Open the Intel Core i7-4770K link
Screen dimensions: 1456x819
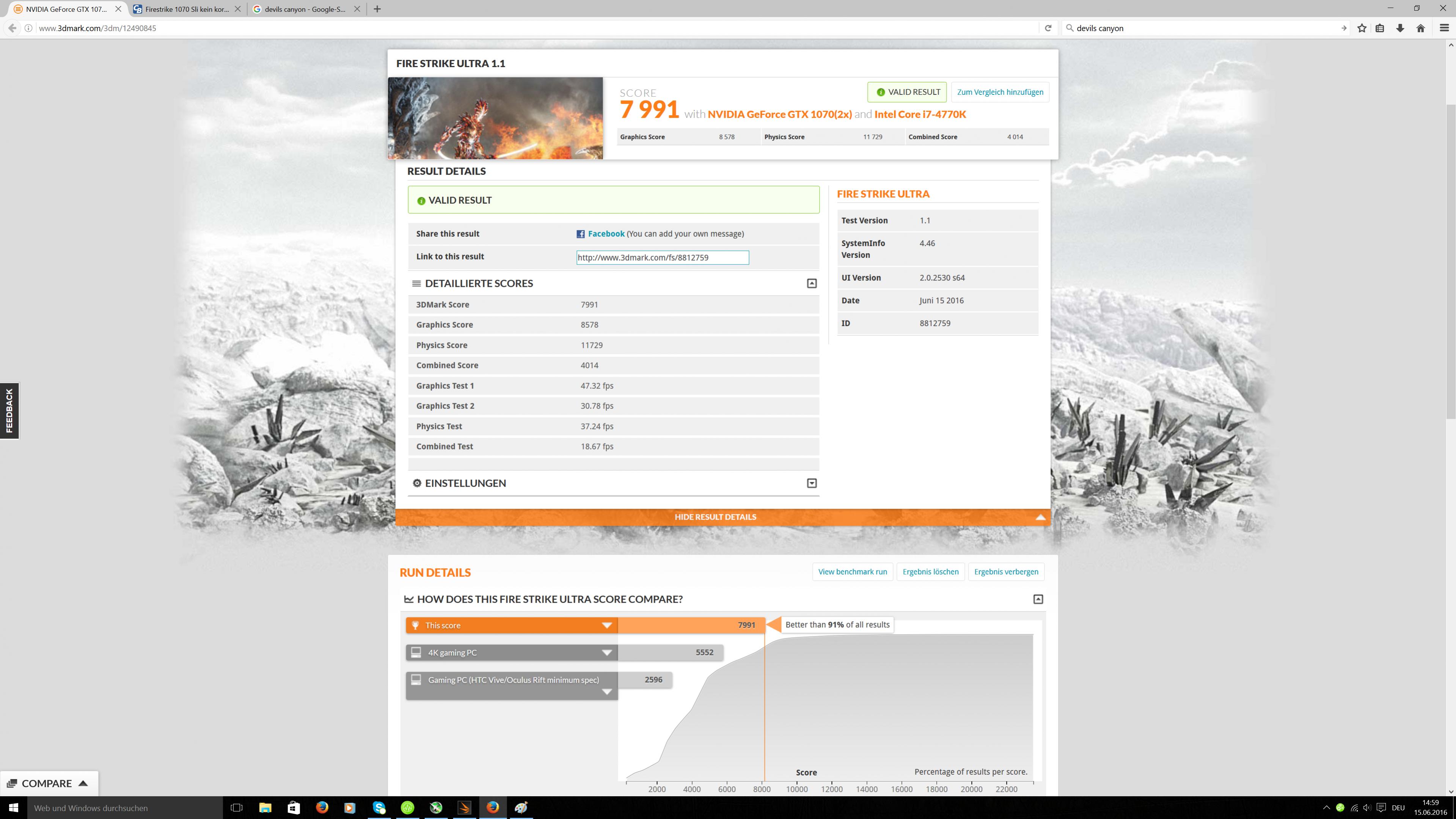point(920,114)
